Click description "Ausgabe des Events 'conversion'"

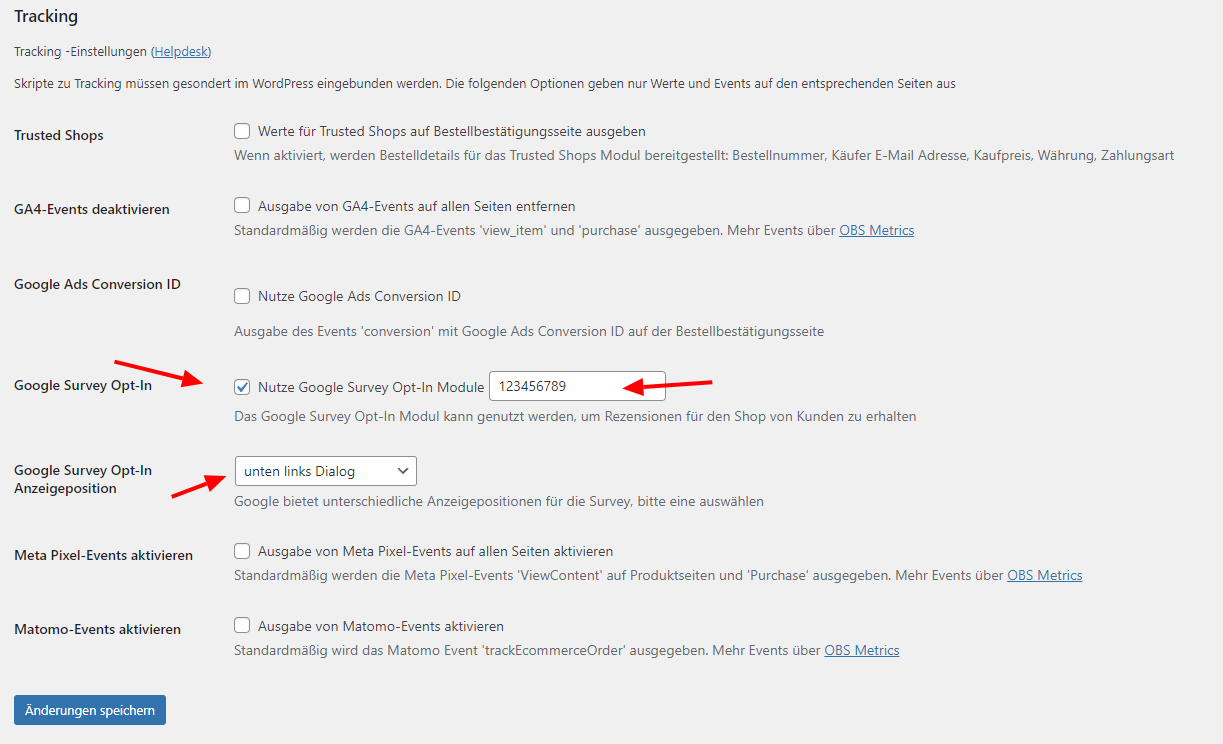click(529, 331)
